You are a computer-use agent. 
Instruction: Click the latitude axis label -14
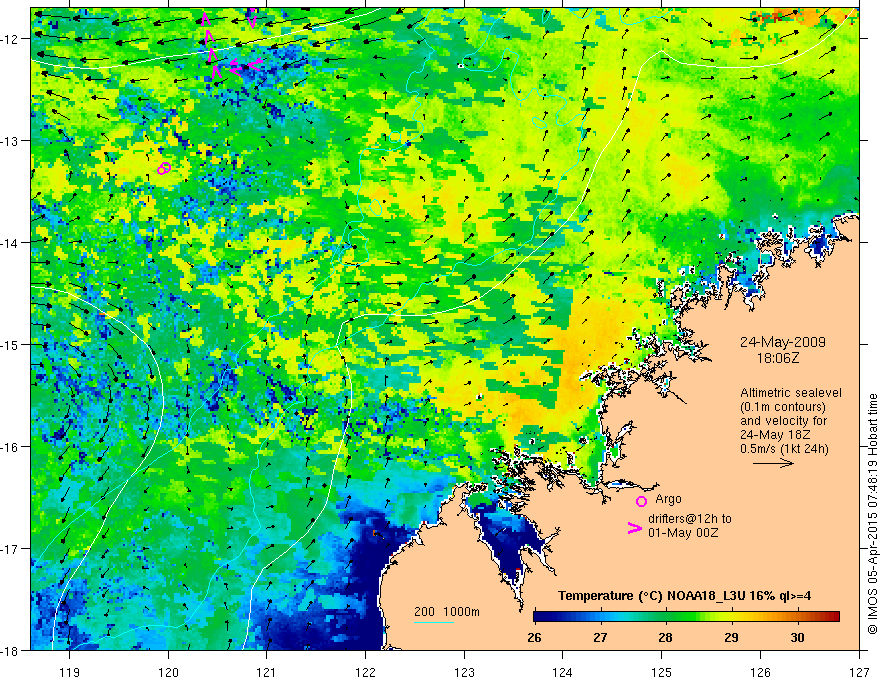click(x=10, y=242)
